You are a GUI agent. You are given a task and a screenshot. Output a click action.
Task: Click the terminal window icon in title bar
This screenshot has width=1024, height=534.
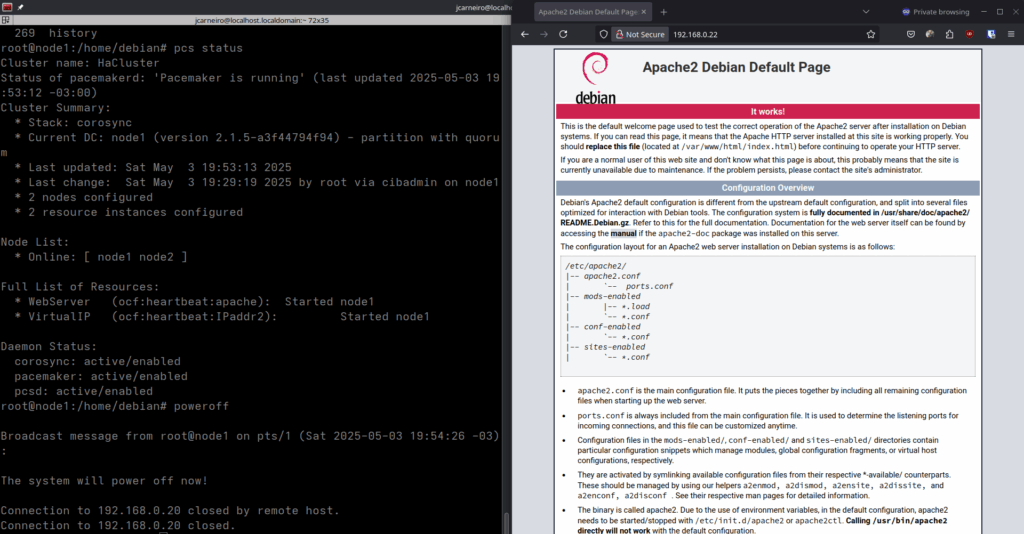pos(7,7)
